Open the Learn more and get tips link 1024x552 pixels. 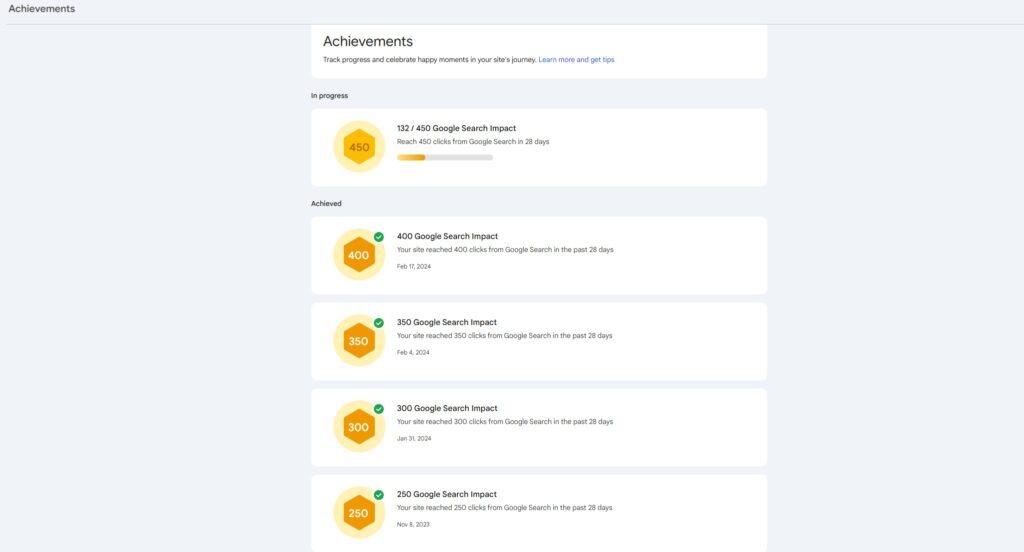click(576, 60)
